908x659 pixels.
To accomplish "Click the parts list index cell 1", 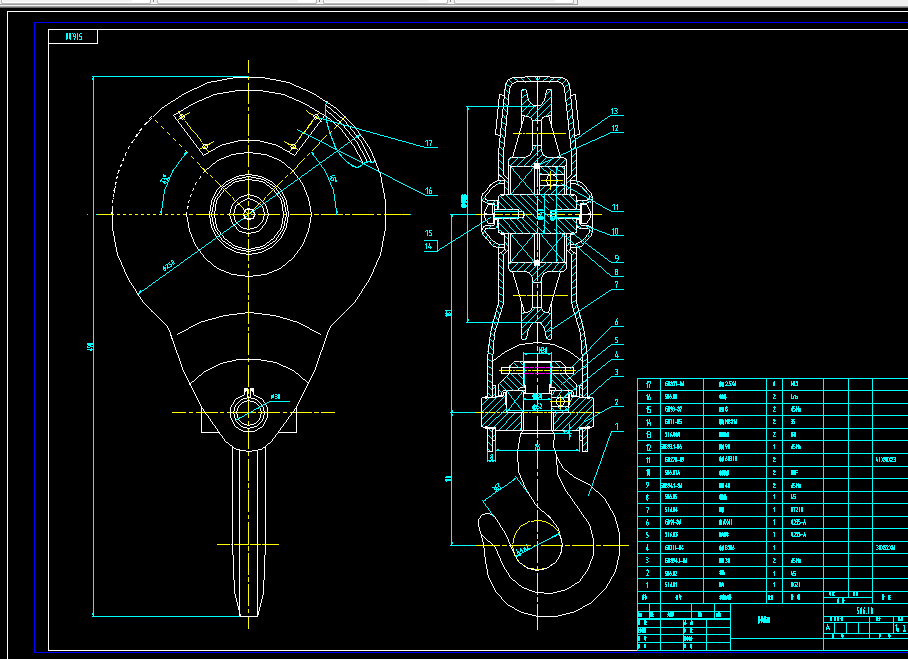I will [649, 585].
